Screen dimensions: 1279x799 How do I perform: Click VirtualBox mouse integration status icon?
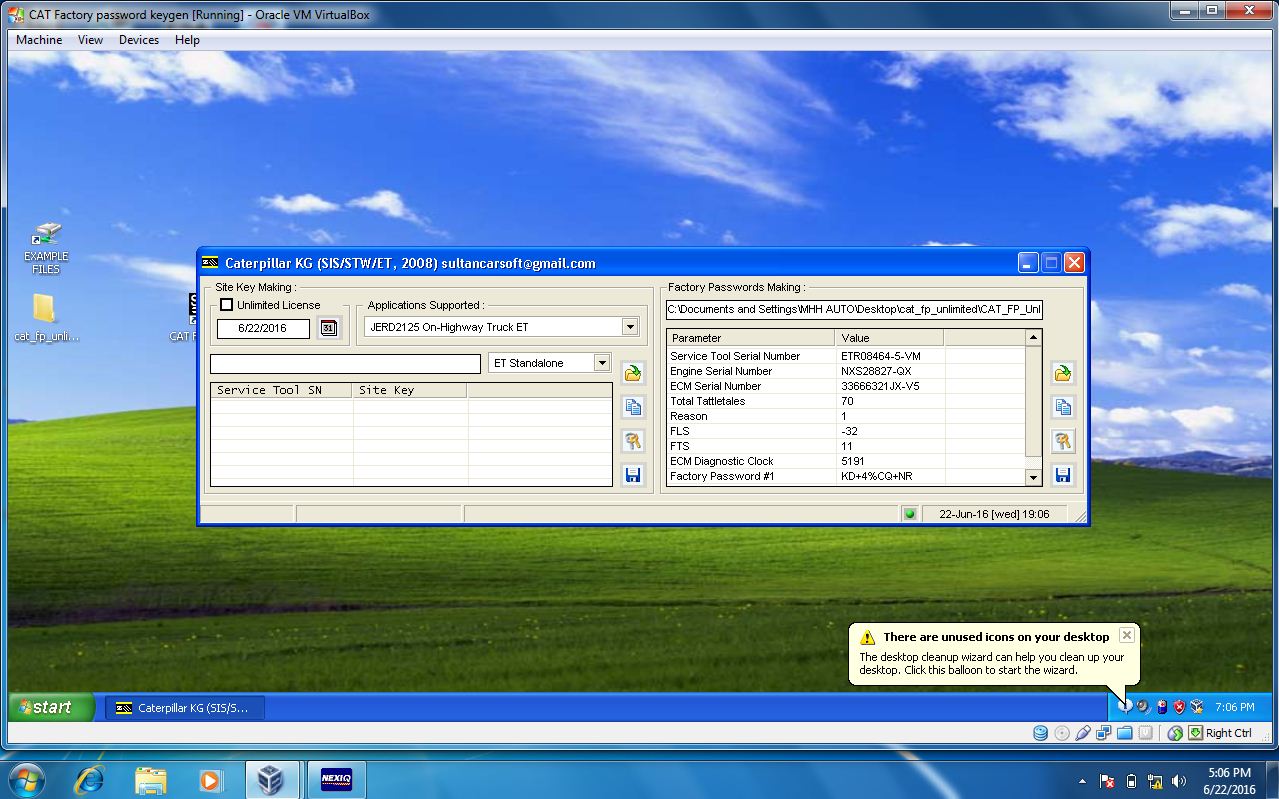(x=1176, y=733)
